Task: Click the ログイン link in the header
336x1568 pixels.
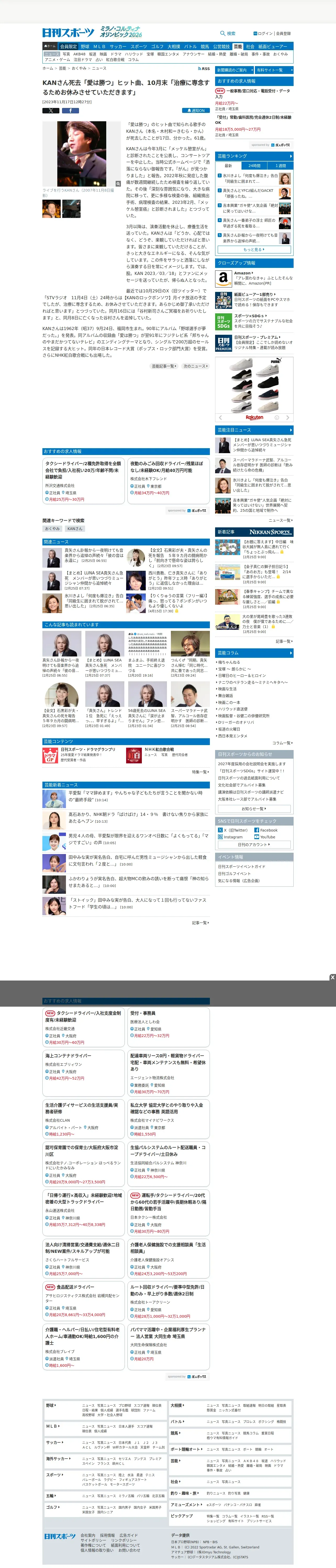Action: (x=265, y=33)
